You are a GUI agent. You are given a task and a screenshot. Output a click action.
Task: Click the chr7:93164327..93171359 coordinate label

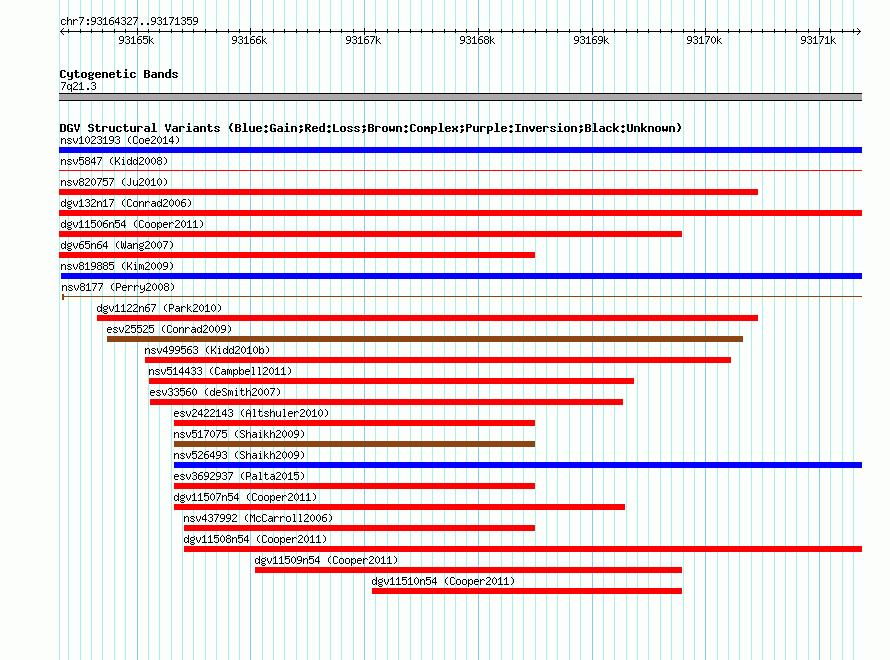pyautogui.click(x=129, y=22)
